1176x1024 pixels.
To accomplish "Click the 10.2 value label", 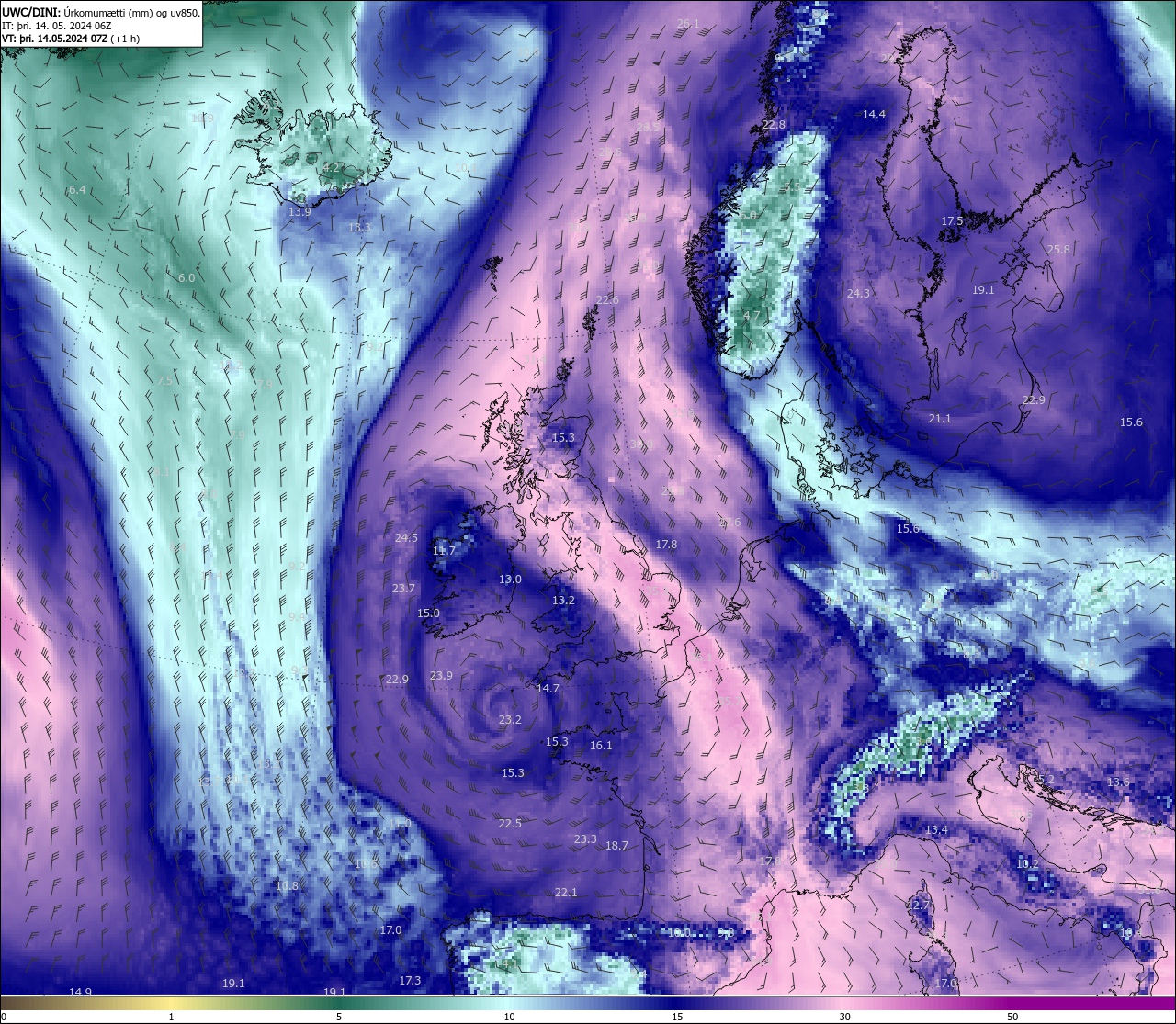I will [1027, 863].
